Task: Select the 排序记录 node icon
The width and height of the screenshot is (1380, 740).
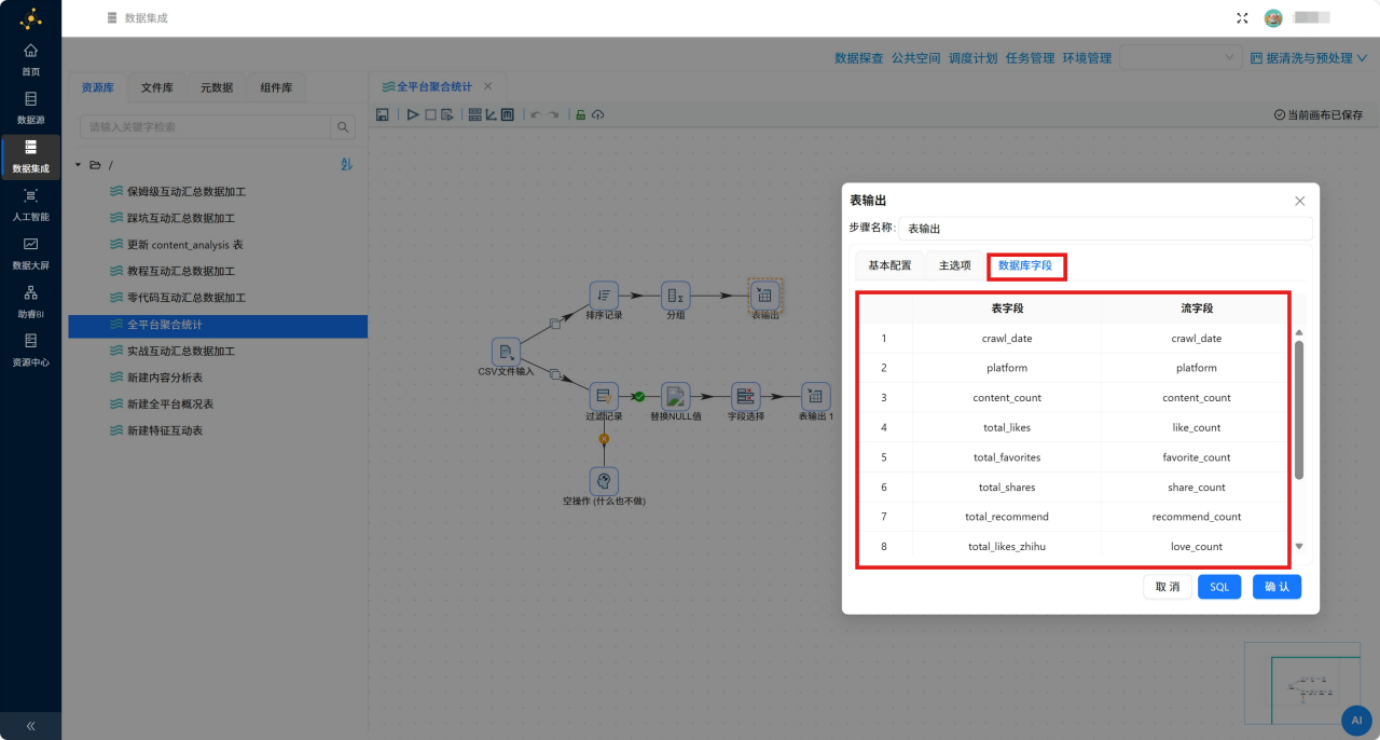Action: 604,295
